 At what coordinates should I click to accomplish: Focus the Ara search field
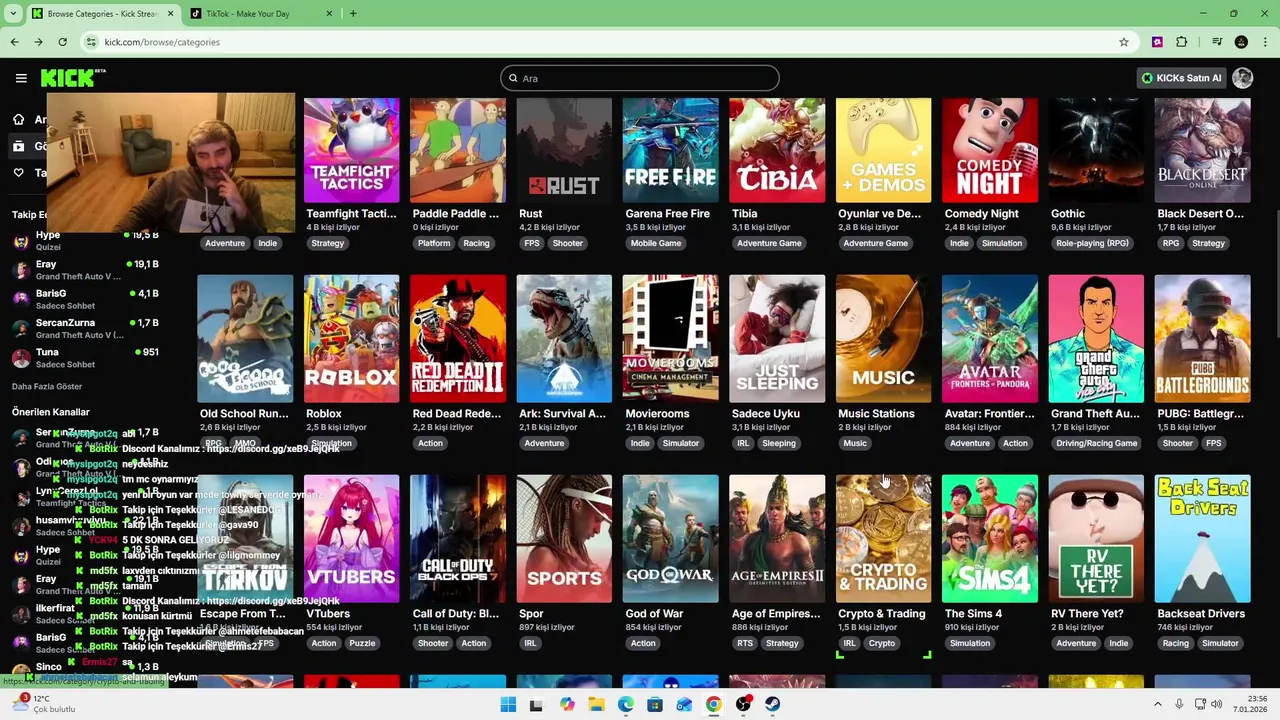click(x=640, y=78)
